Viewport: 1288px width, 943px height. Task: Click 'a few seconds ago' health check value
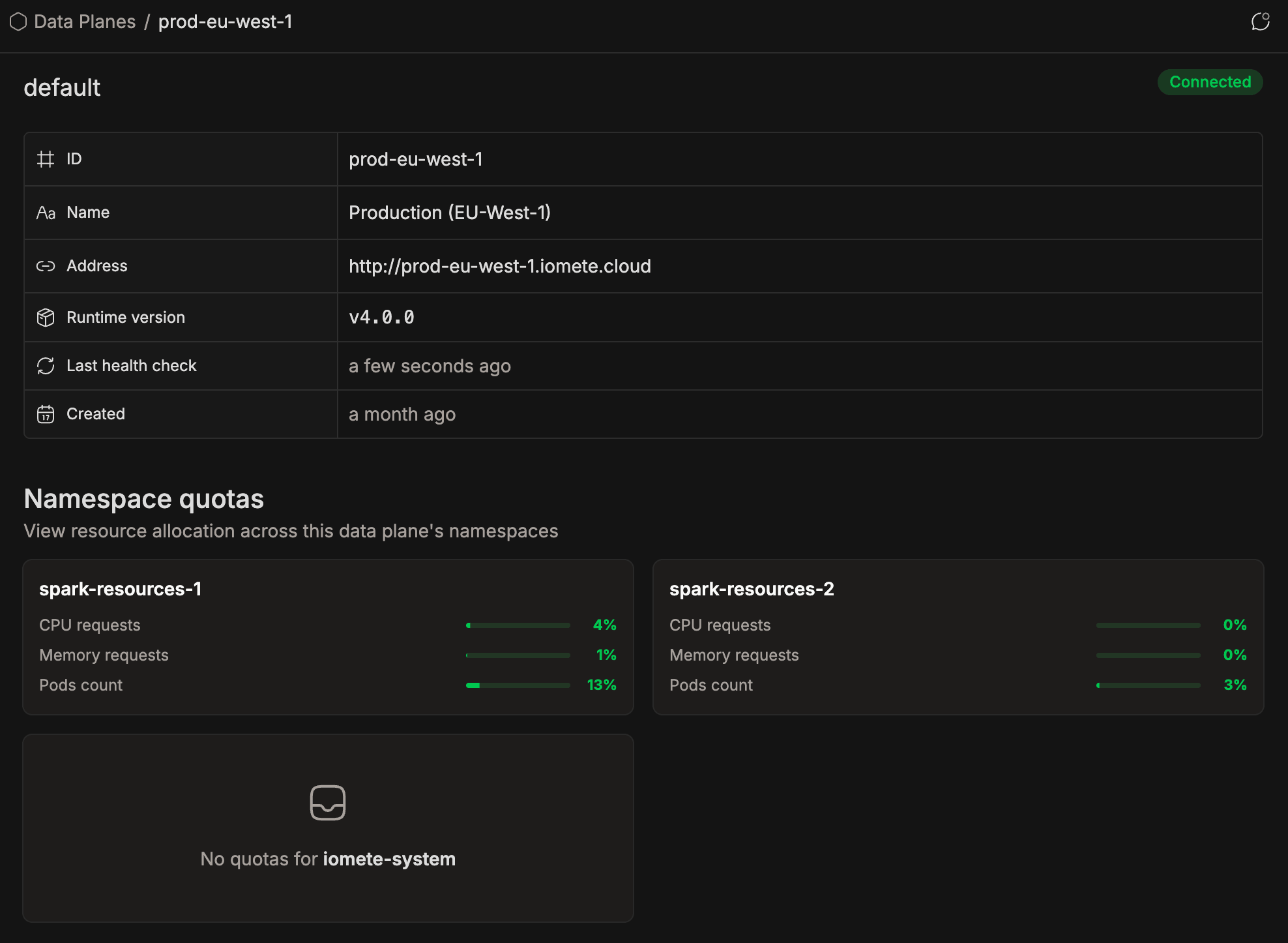tap(430, 366)
